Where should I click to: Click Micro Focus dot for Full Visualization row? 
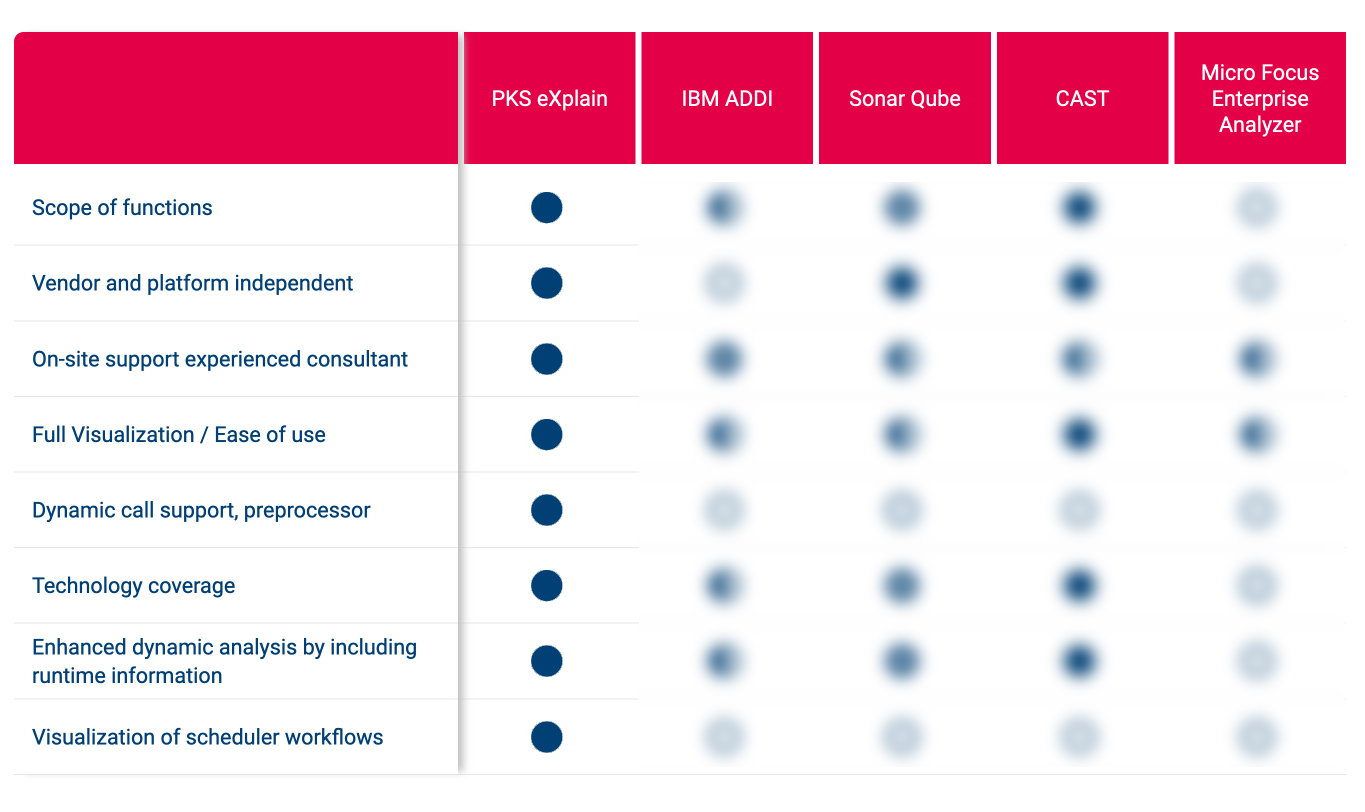coord(1256,435)
